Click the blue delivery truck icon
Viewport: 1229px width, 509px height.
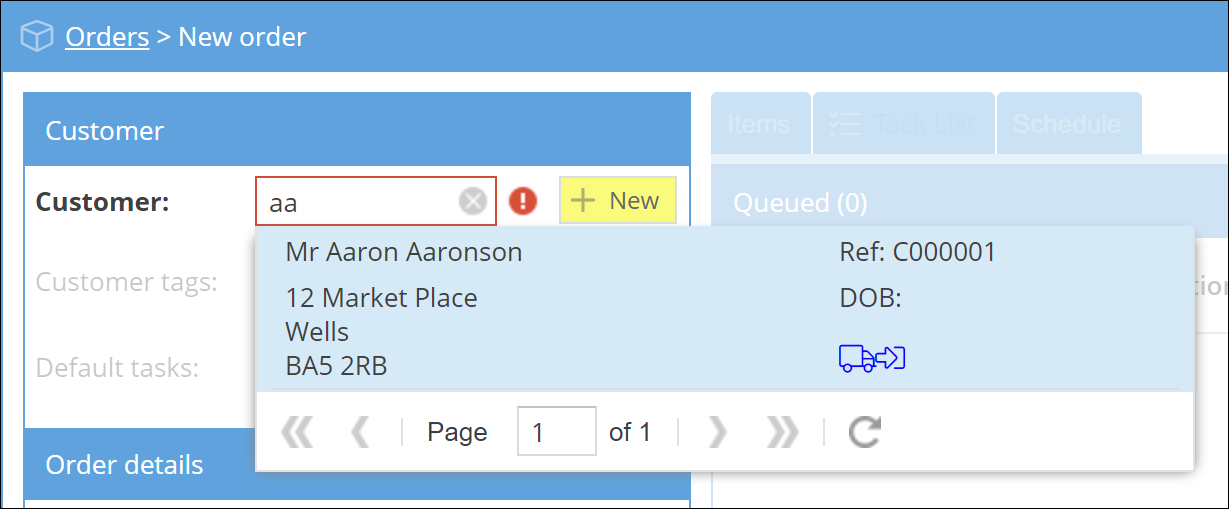871,358
